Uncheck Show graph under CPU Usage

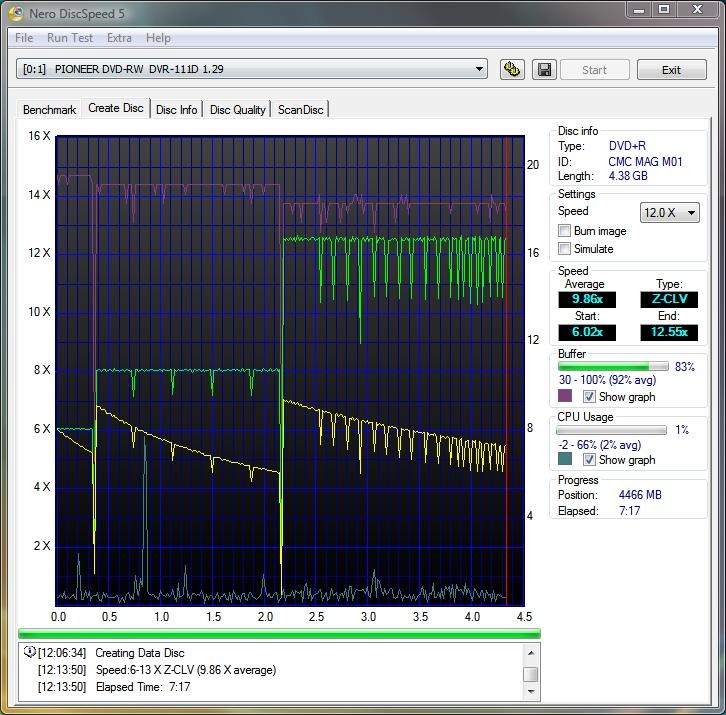click(x=589, y=460)
